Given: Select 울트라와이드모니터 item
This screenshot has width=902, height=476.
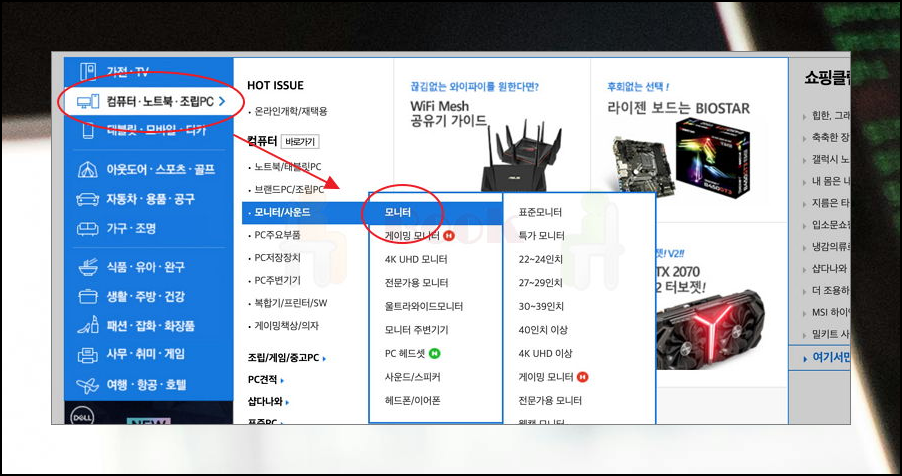Looking at the screenshot, I should click(x=424, y=306).
